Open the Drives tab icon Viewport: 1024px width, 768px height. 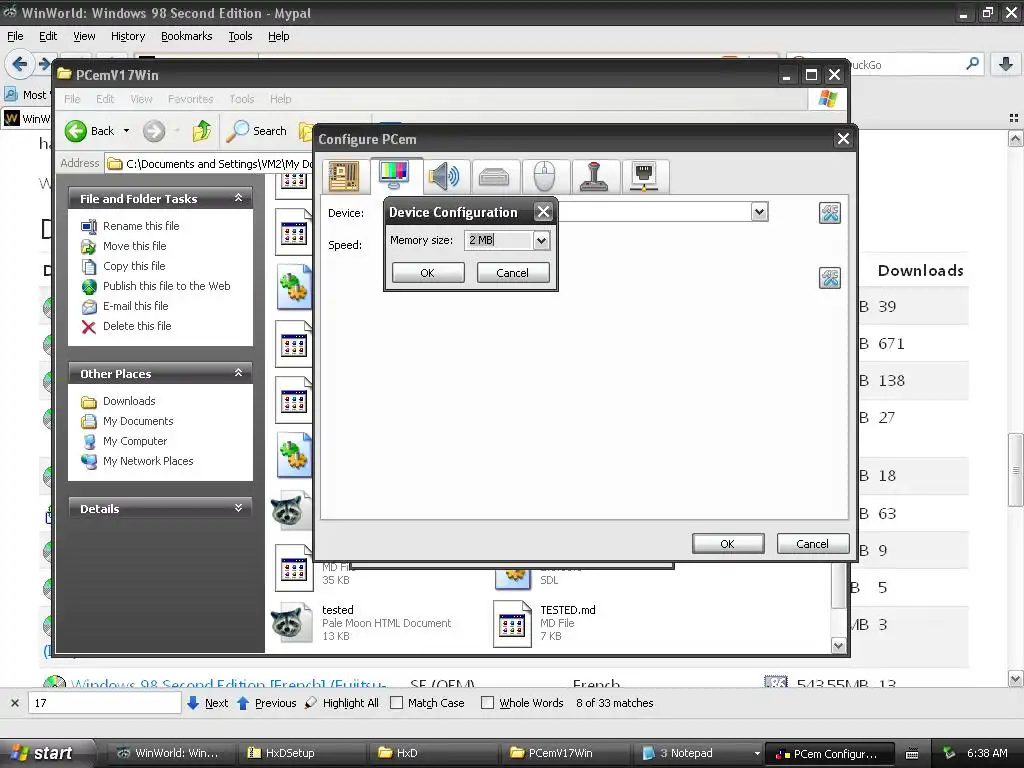coord(494,176)
